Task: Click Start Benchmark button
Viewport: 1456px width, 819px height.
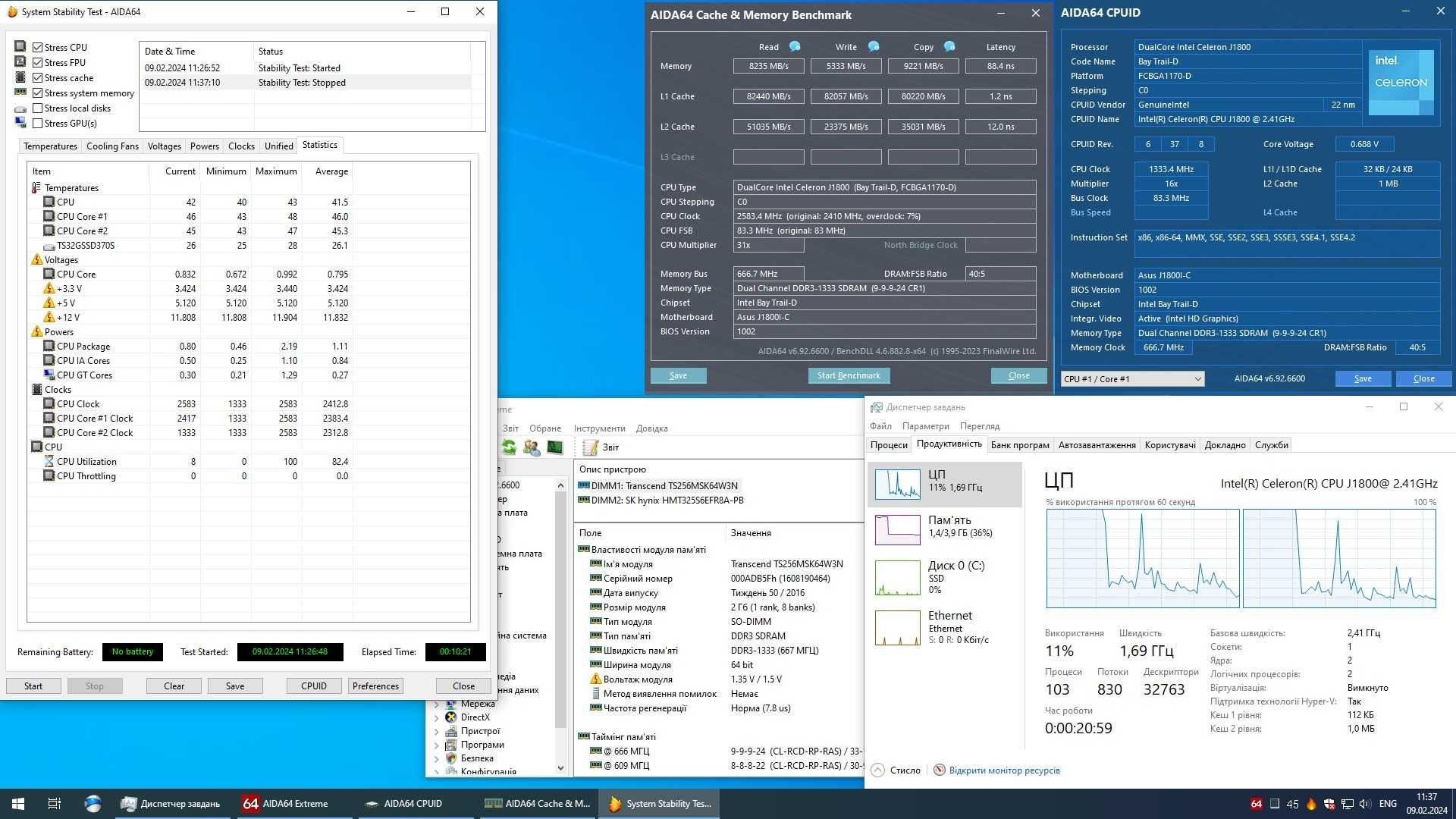Action: (849, 375)
